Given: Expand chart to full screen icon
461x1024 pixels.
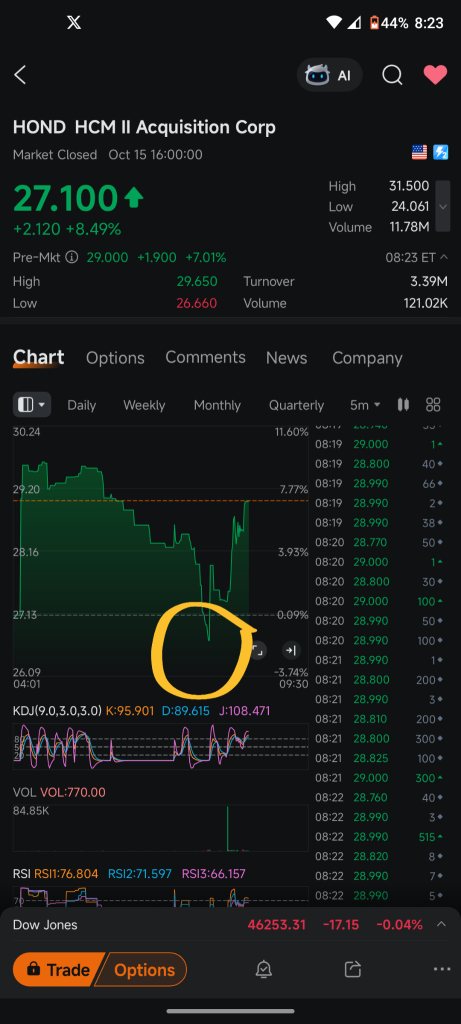Looking at the screenshot, I should pos(259,650).
